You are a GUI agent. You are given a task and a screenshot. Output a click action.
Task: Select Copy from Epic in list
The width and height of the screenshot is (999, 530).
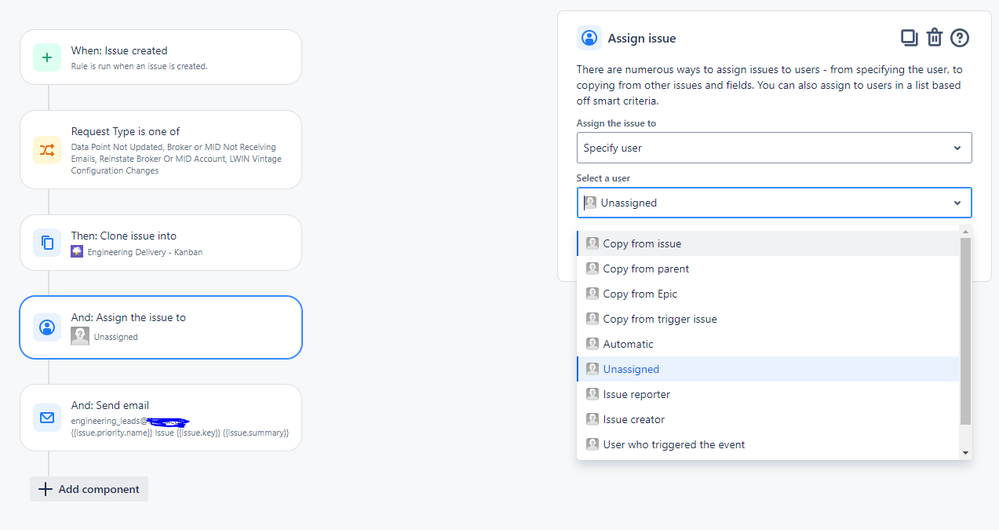(768, 294)
